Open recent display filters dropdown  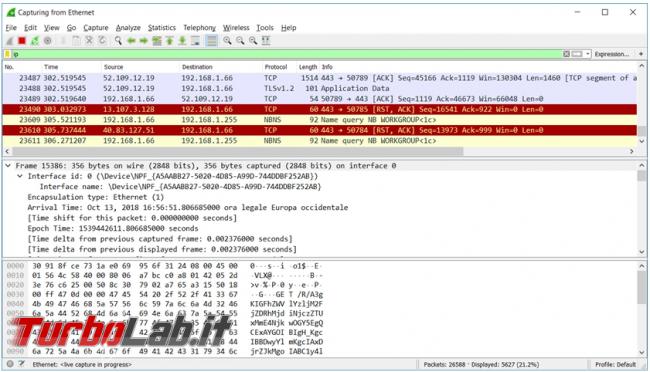pyautogui.click(x=587, y=54)
